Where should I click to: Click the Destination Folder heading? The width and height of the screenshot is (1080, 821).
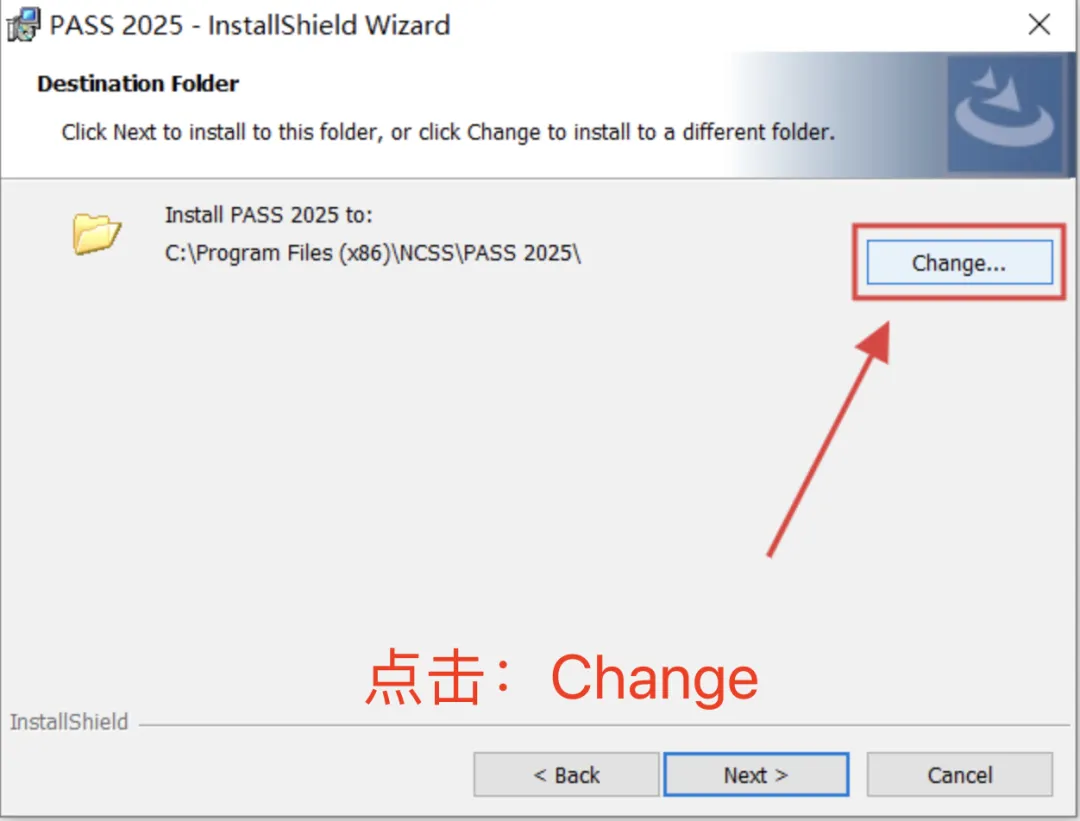(138, 83)
